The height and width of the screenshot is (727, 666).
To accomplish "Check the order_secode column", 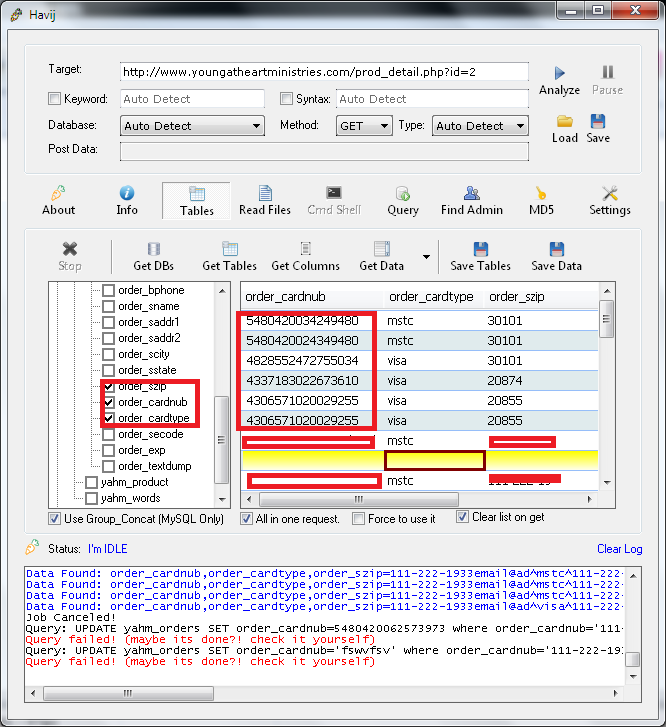I will pyautogui.click(x=109, y=434).
